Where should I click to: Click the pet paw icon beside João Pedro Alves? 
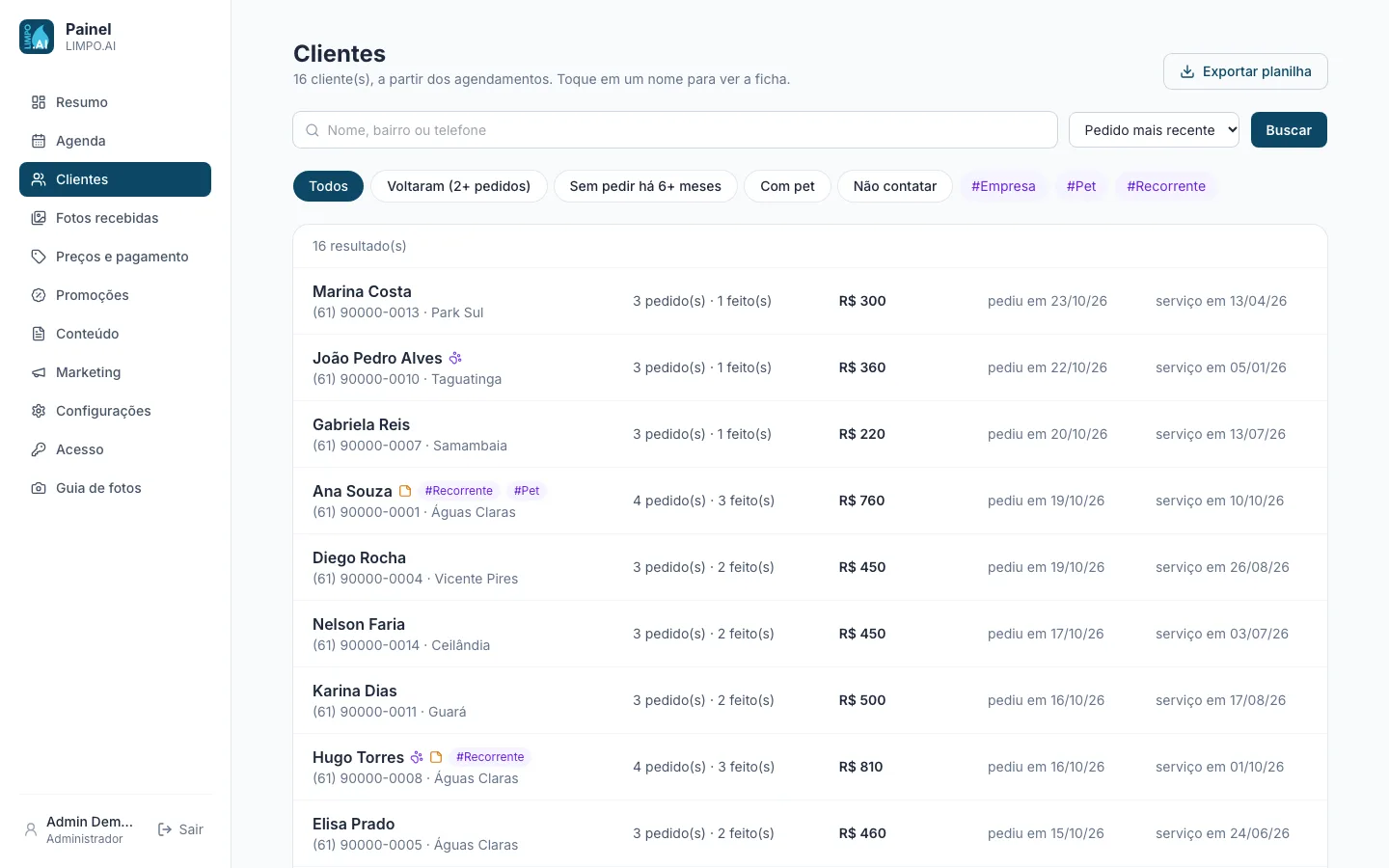[455, 358]
